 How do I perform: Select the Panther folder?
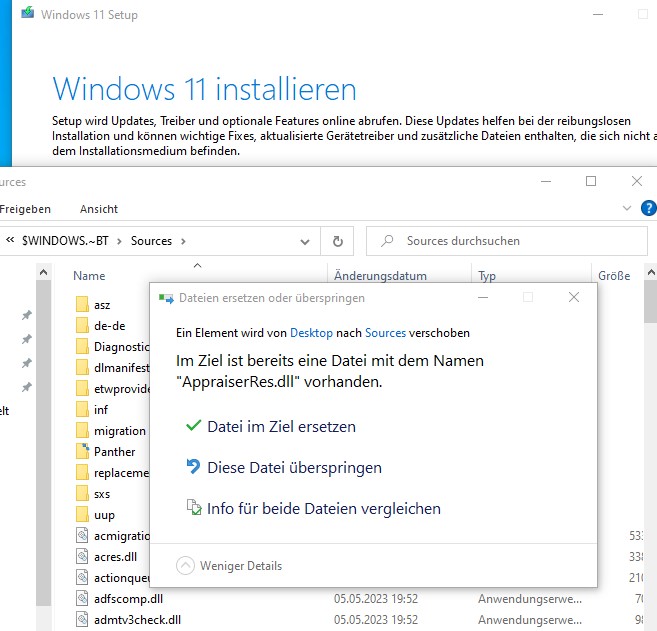click(x=114, y=452)
